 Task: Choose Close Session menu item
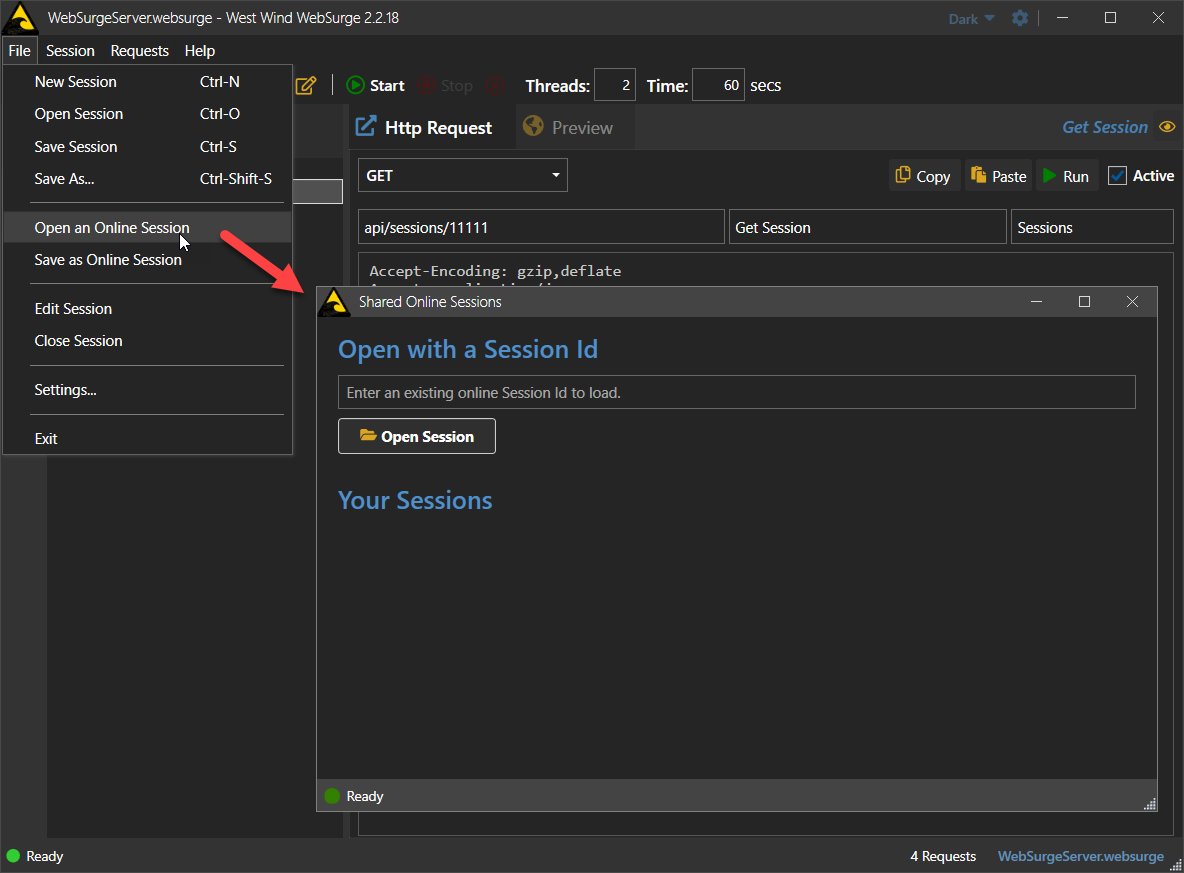[x=147, y=341]
